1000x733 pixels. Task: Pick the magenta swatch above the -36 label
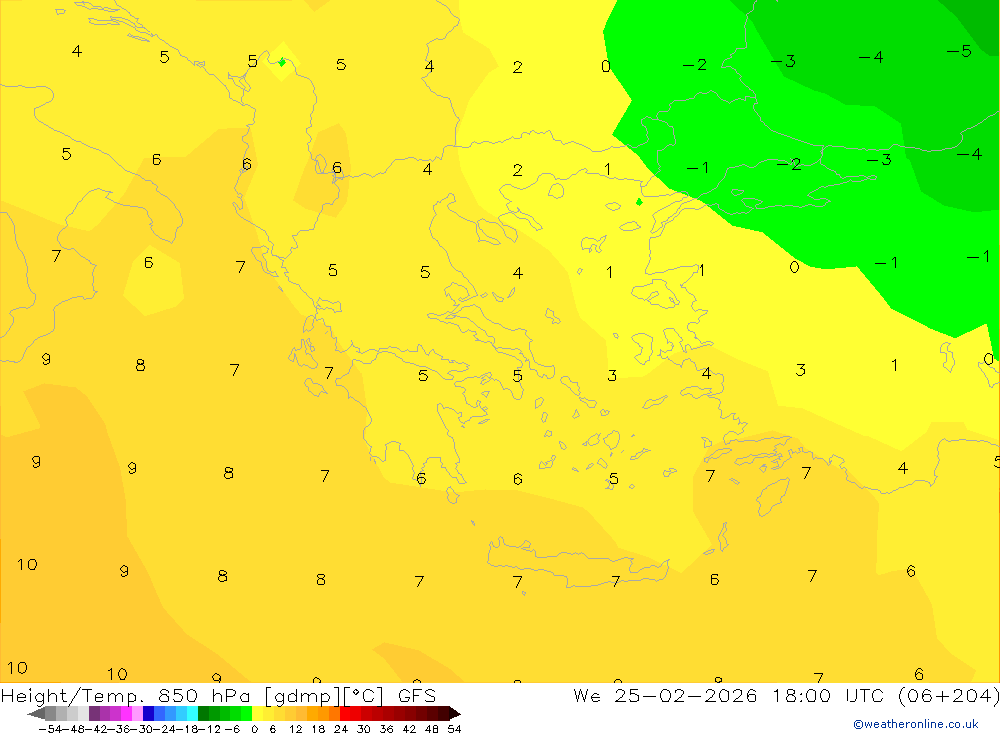[x=126, y=714]
